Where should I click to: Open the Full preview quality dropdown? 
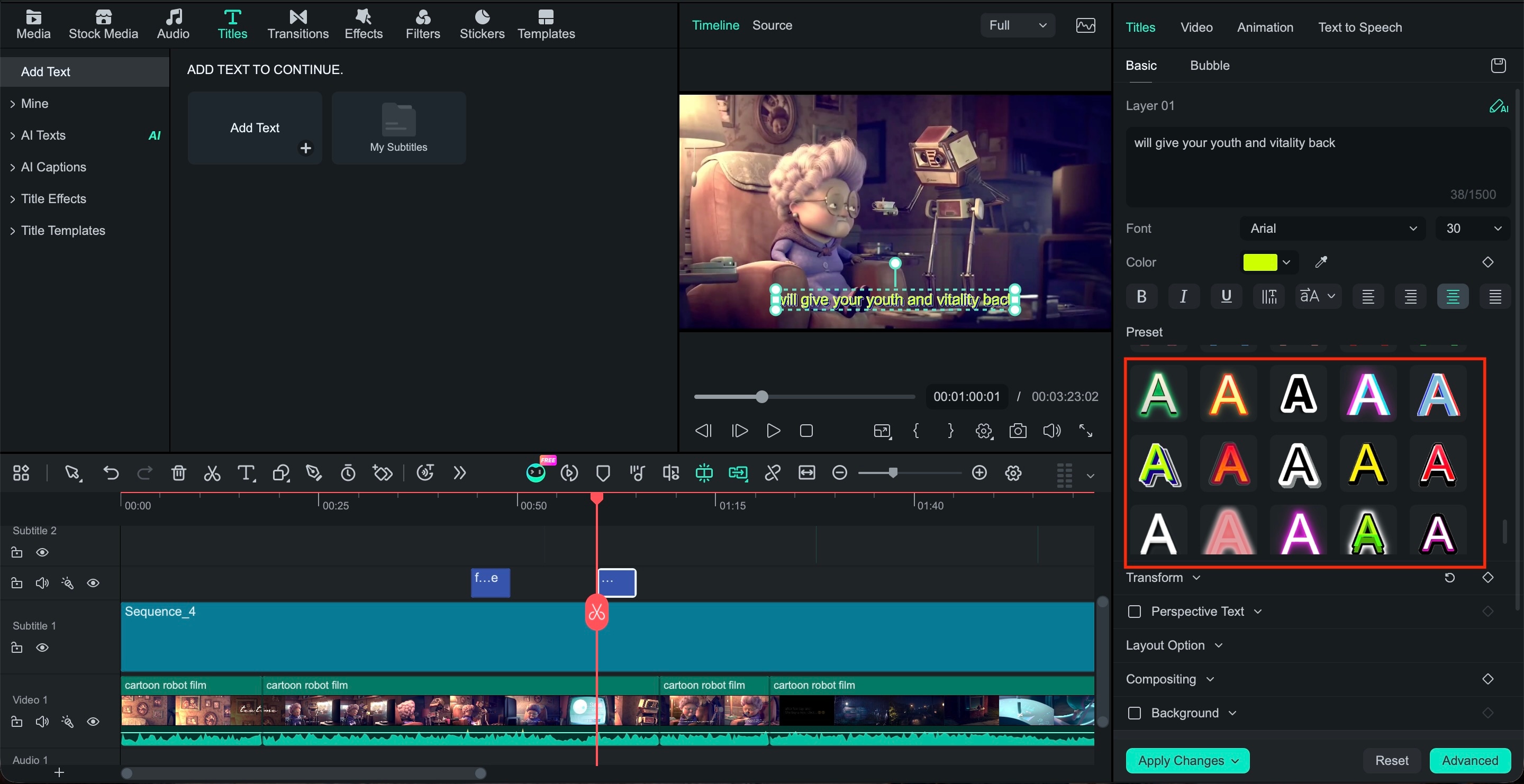pos(1018,25)
